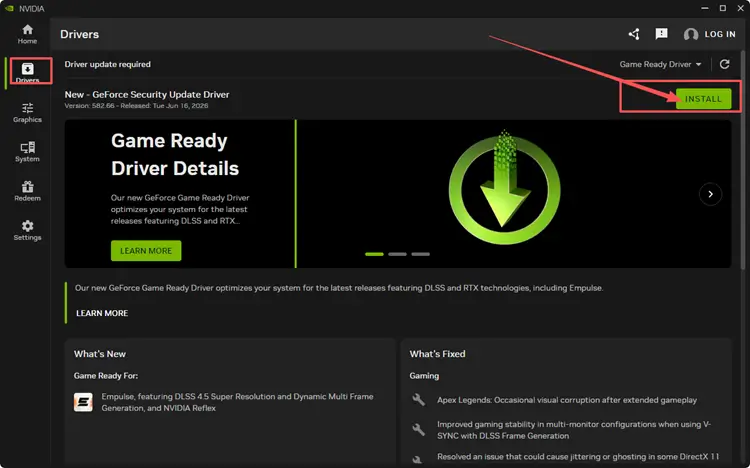Click the DirectX 11 jittering fix text
The image size is (750, 468).
[x=578, y=457]
